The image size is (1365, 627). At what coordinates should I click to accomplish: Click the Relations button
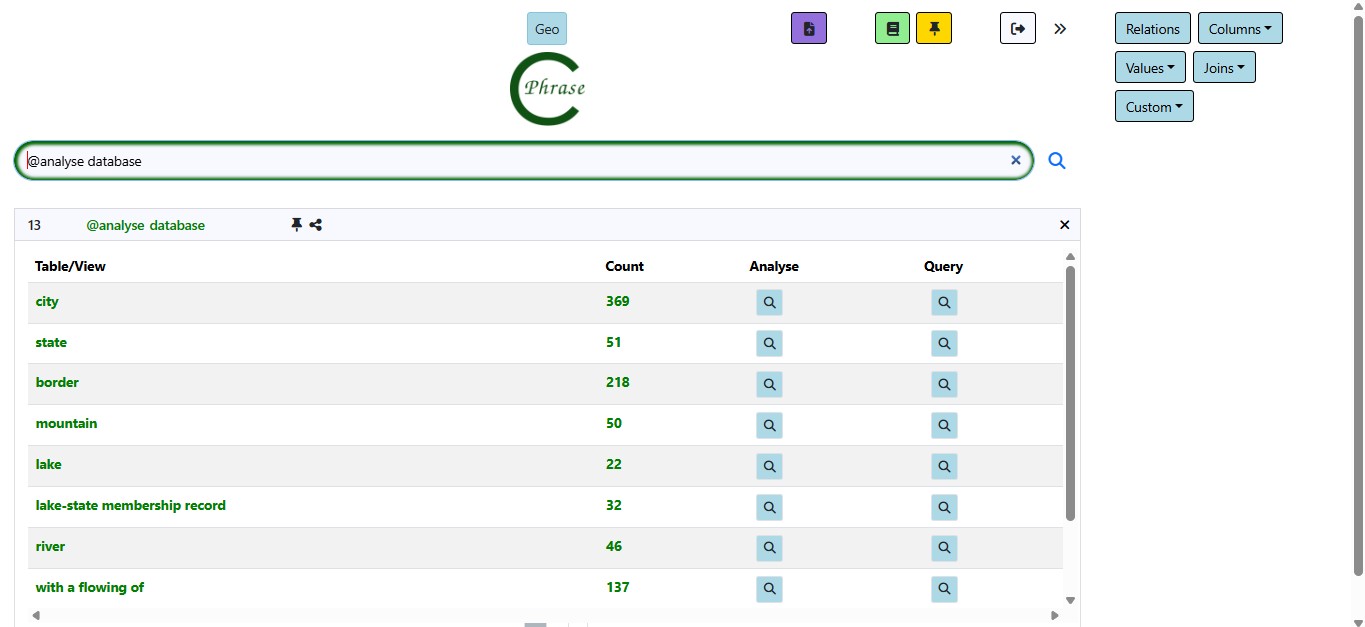(x=1153, y=29)
